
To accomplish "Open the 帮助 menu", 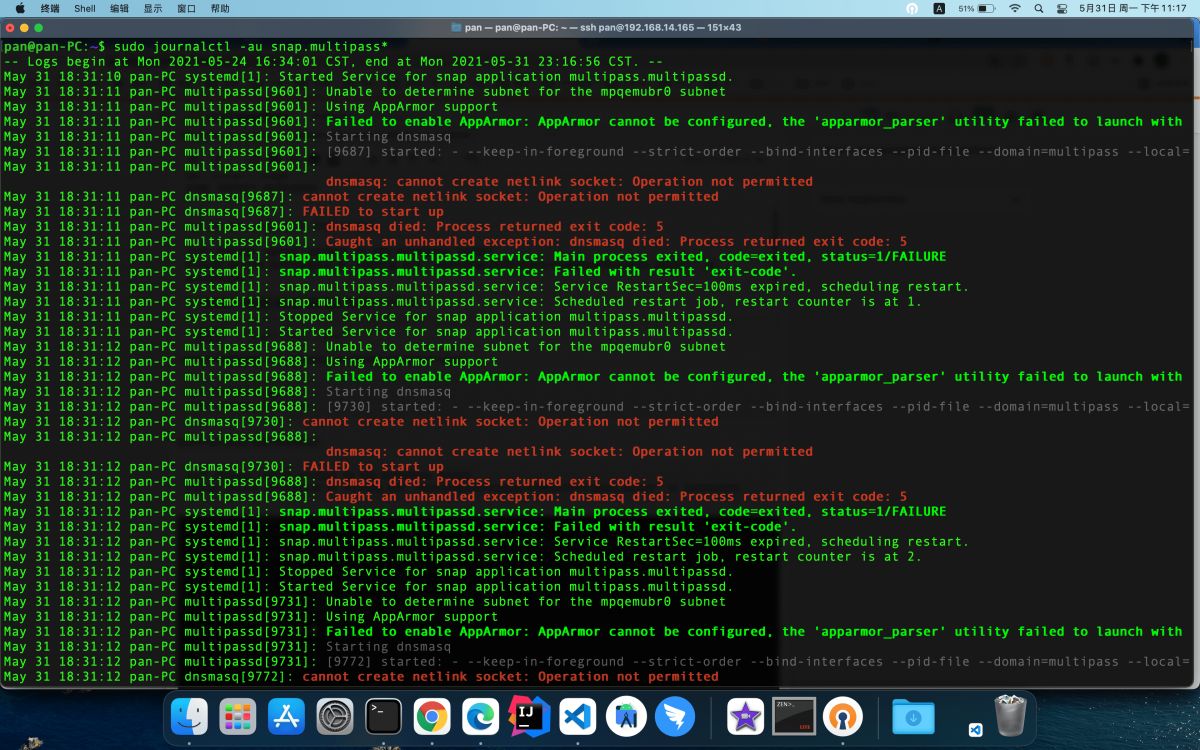I will (x=220, y=8).
